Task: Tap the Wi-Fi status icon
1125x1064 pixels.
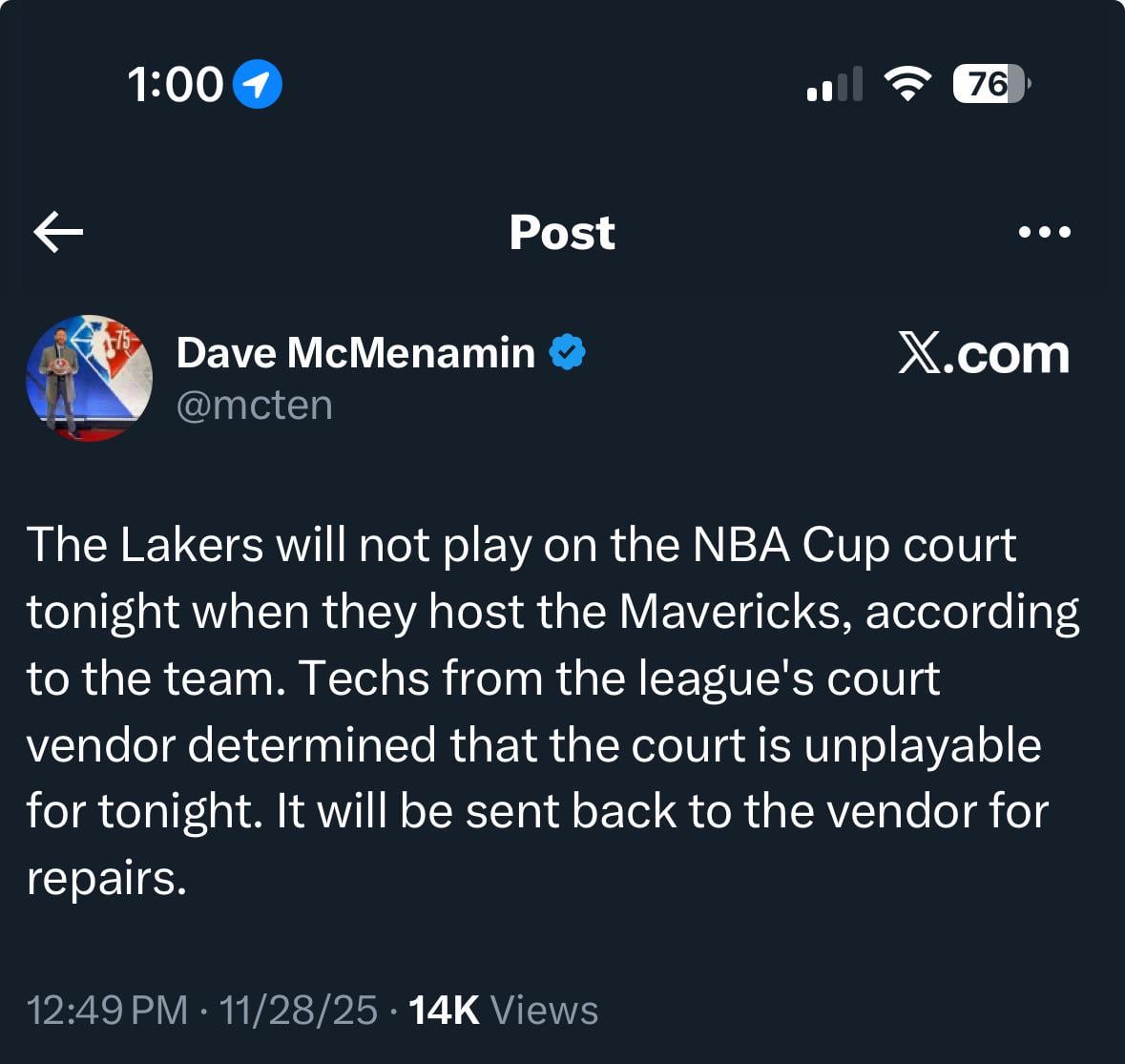Action: (x=907, y=85)
